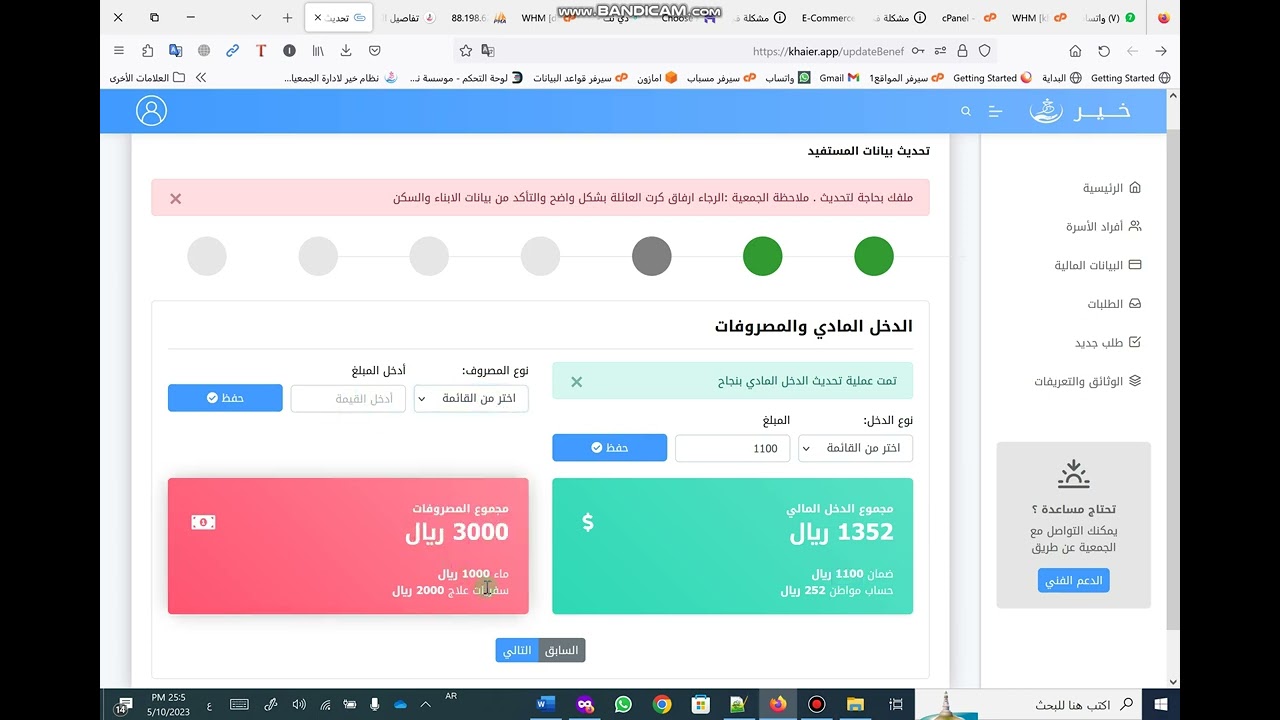The image size is (1280, 720).
Task: Reload the page with browser refresh
Action: 1104,50
